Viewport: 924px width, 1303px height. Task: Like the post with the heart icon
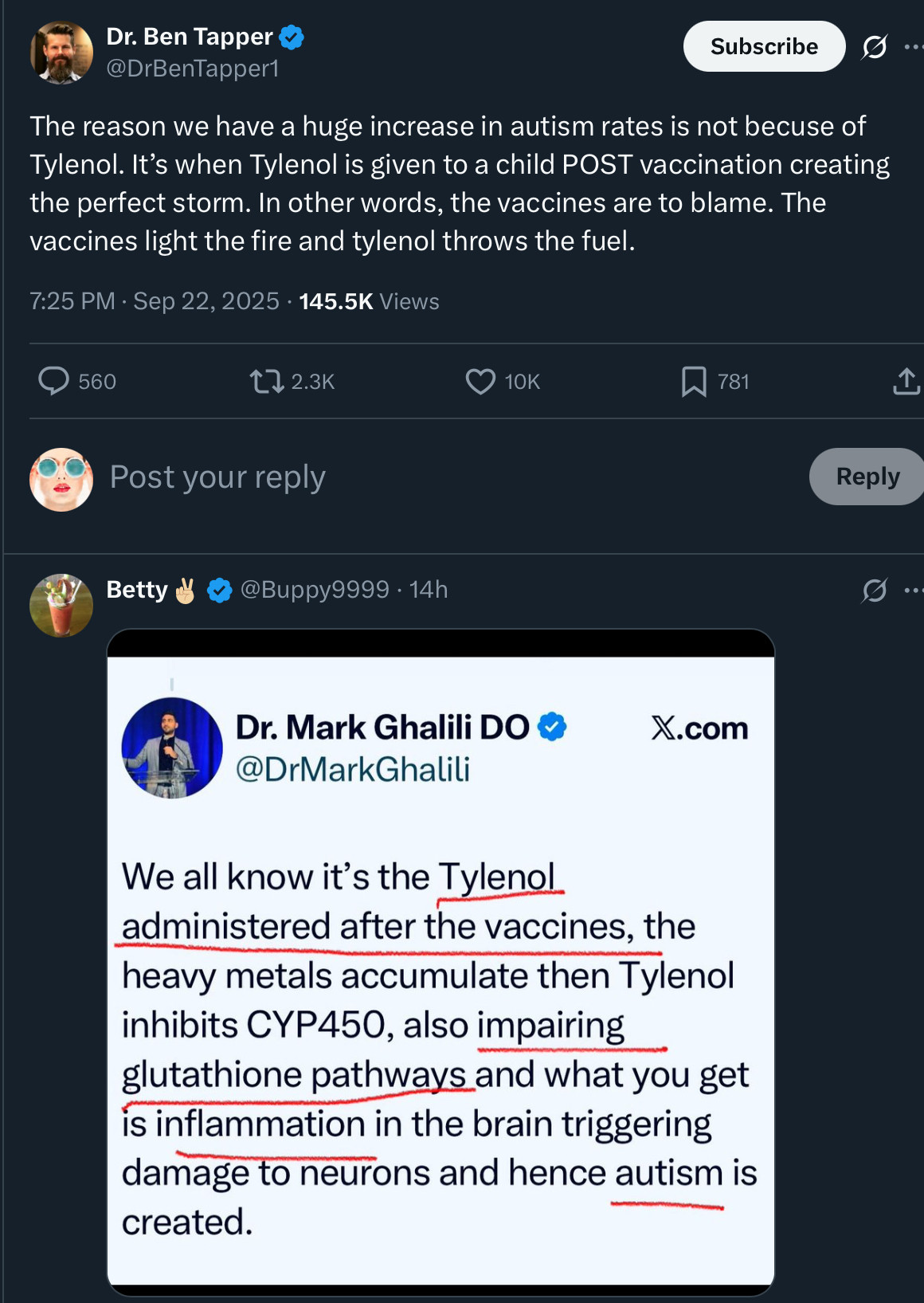480,381
